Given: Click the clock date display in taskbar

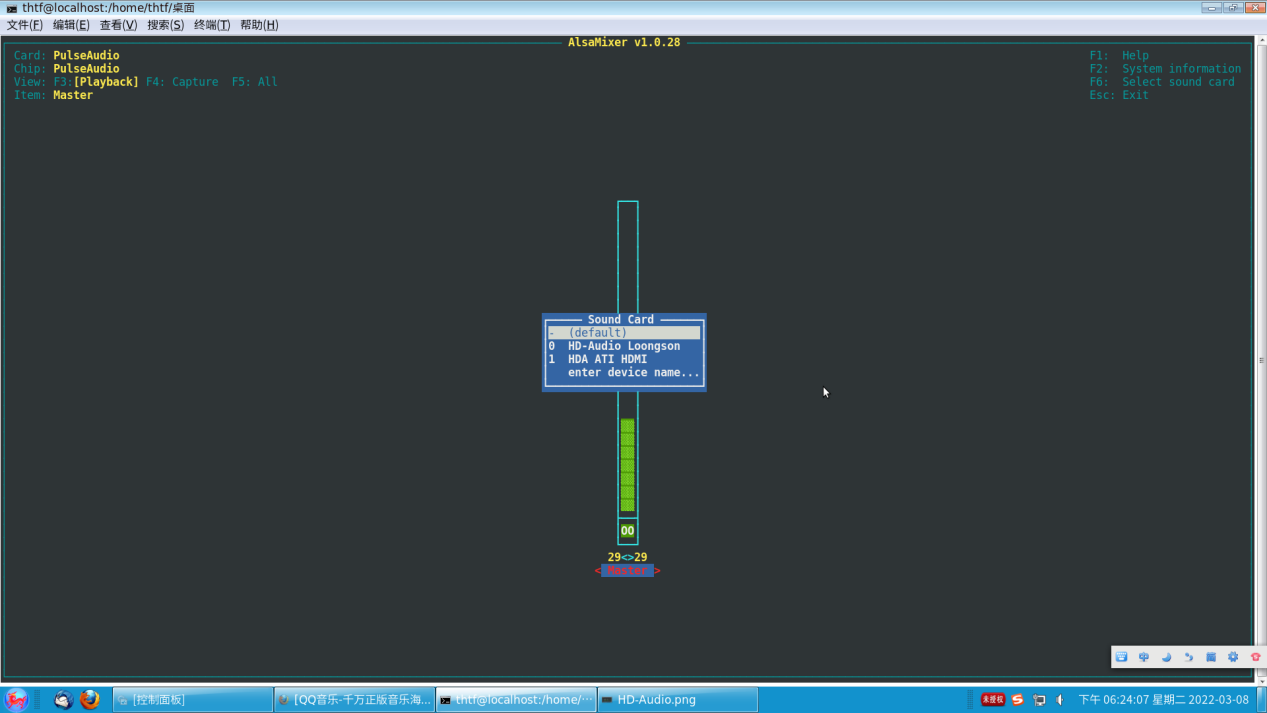Looking at the screenshot, I should 1163,700.
